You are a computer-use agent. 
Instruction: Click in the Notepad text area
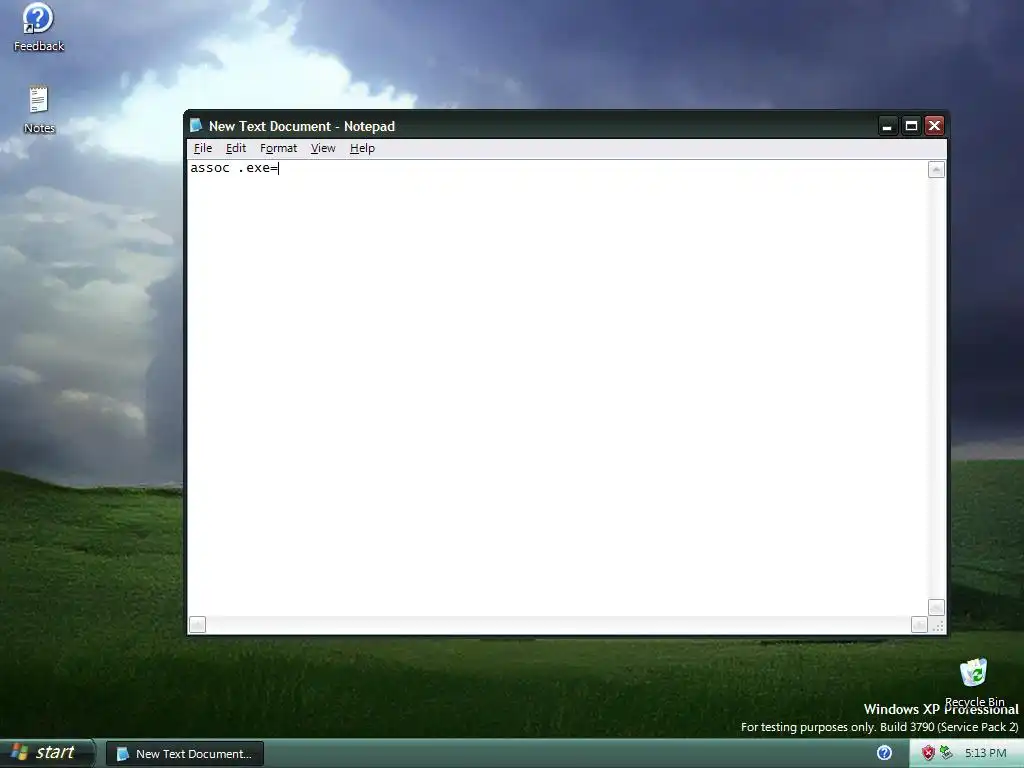pos(558,388)
